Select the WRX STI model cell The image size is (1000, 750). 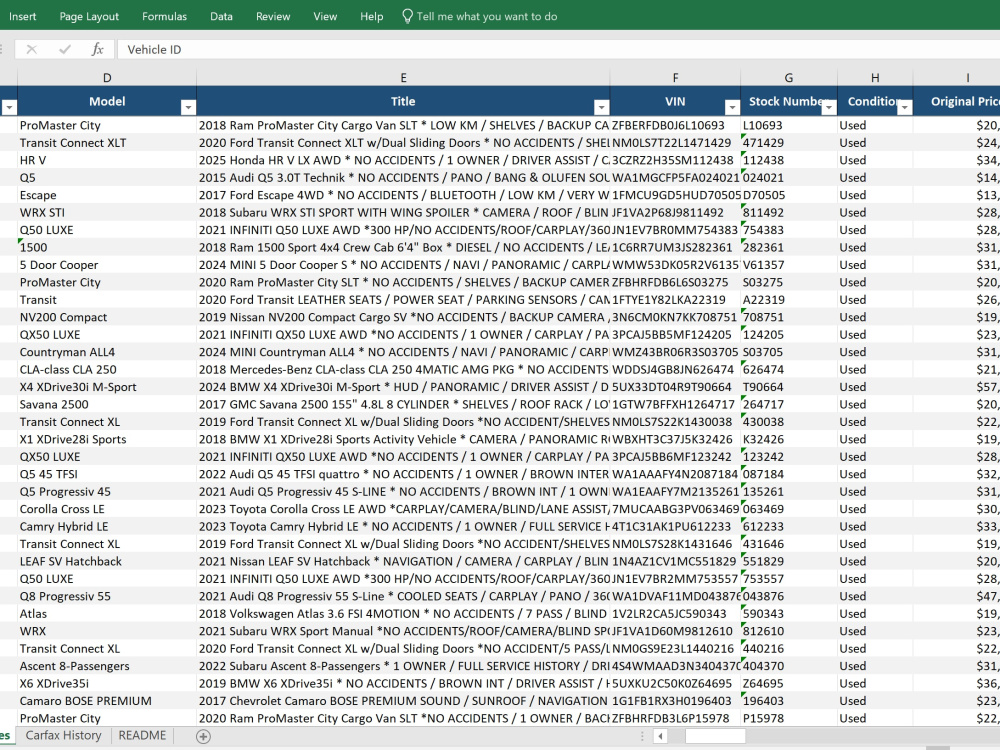107,212
